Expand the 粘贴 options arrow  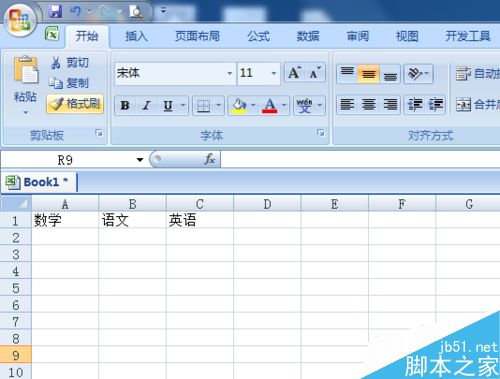[x=25, y=113]
